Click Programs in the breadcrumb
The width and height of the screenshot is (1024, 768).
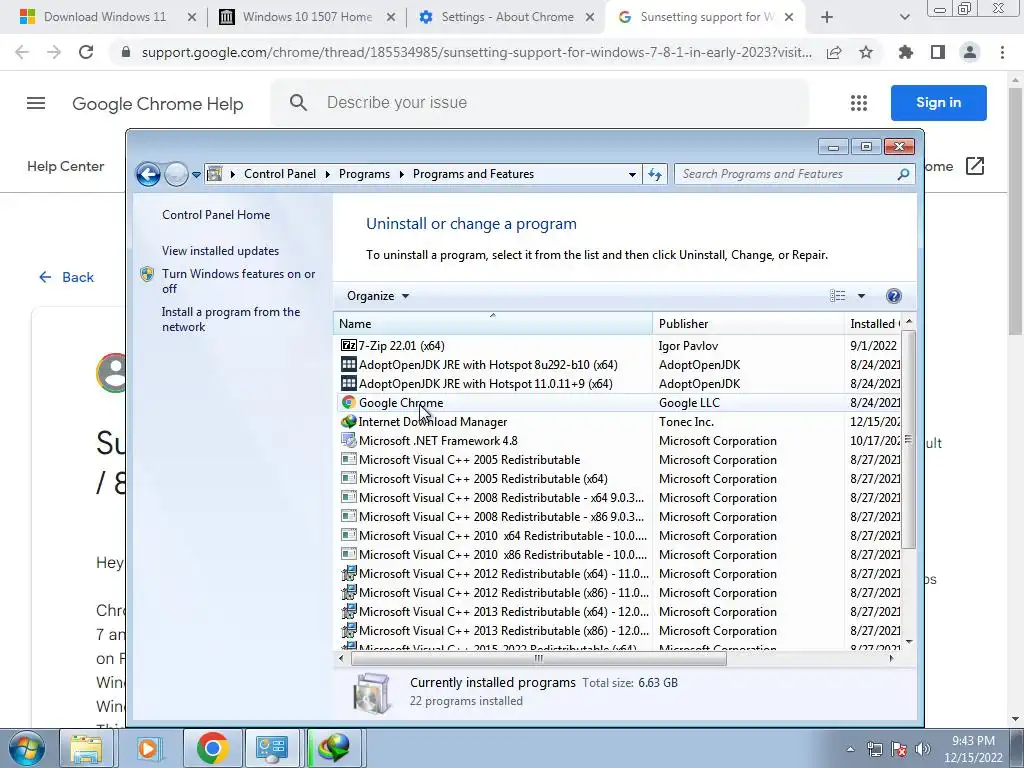[x=364, y=174]
